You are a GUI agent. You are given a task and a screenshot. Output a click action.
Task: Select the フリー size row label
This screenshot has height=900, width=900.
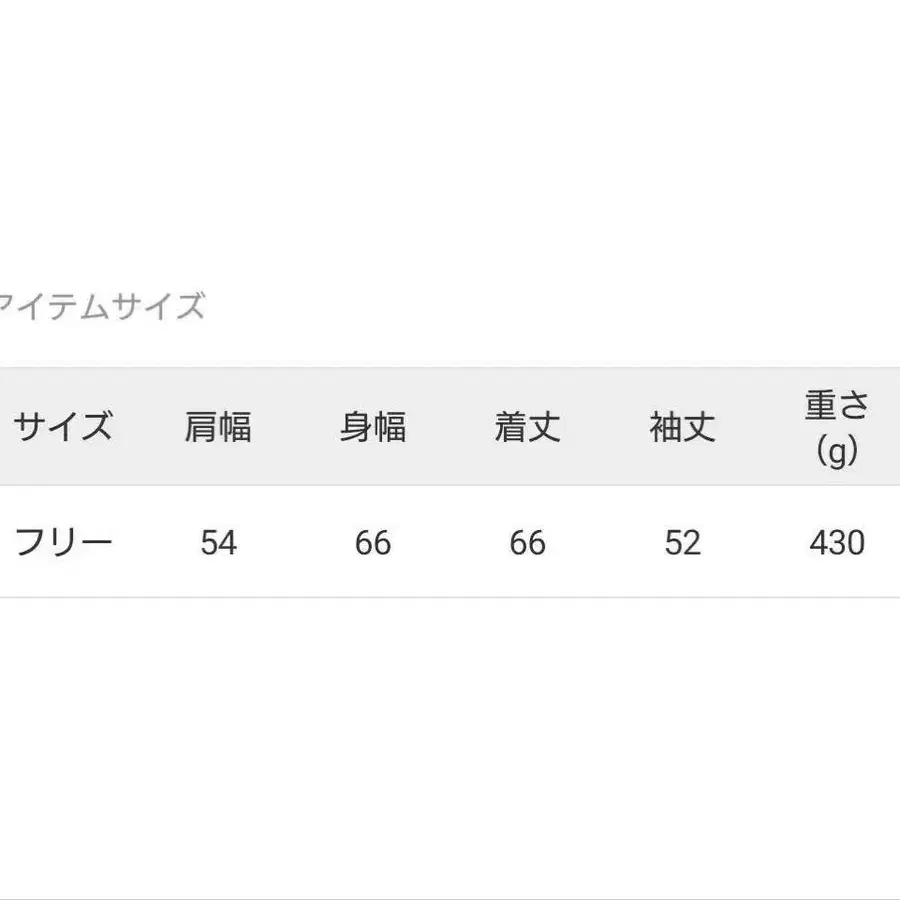pyautogui.click(x=63, y=543)
